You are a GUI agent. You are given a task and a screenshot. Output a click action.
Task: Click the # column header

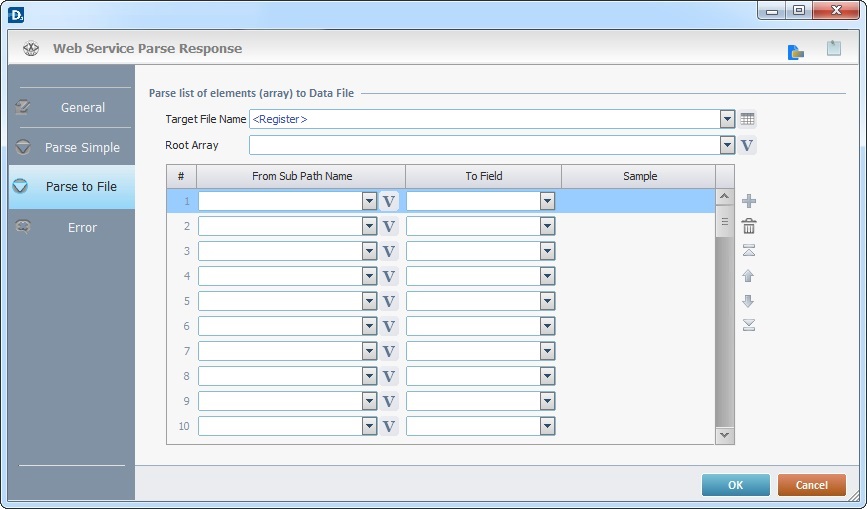tap(181, 176)
